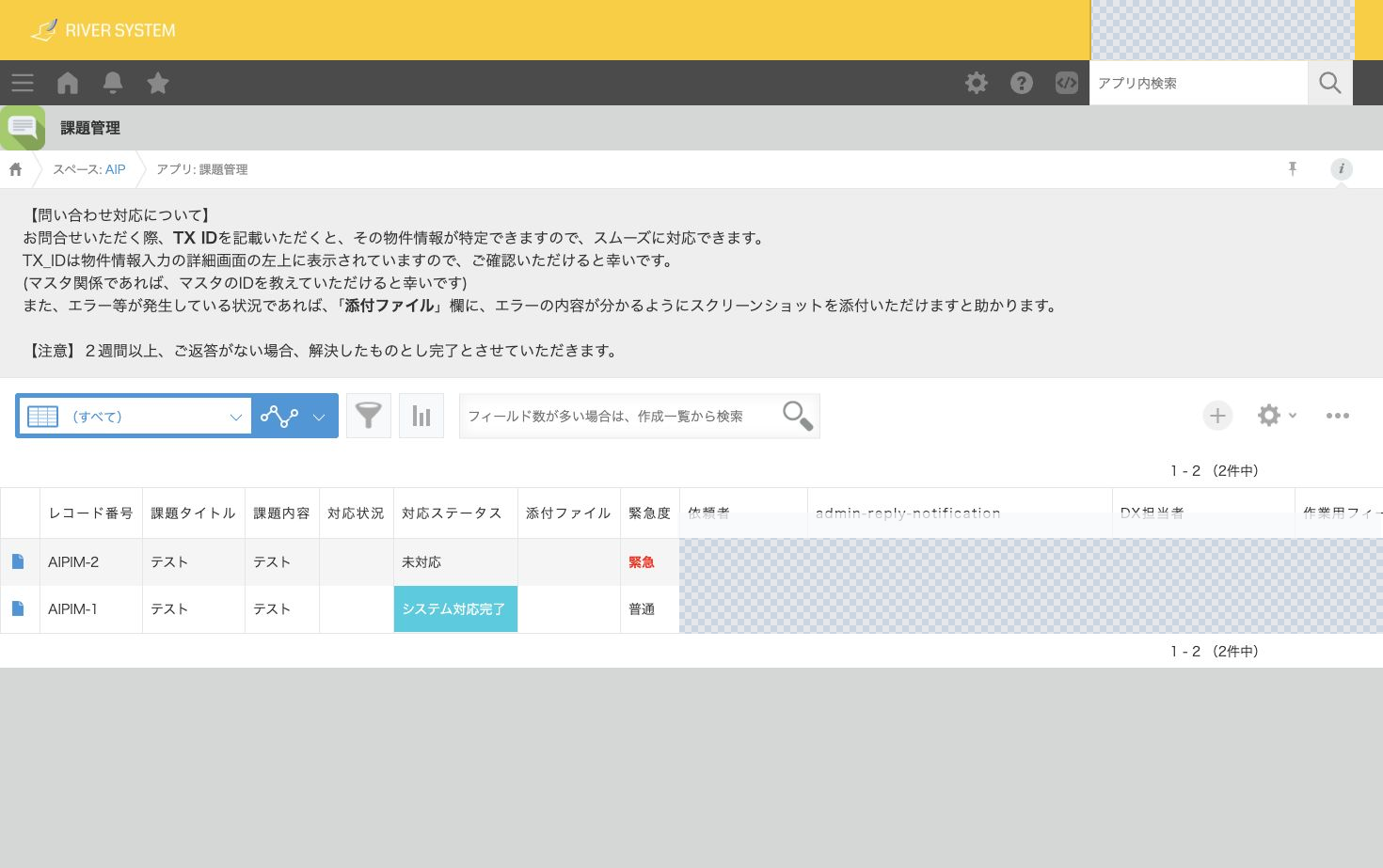The width and height of the screenshot is (1383, 868).
Task: Click the システム対応完了 status cell
Action: pos(455,609)
